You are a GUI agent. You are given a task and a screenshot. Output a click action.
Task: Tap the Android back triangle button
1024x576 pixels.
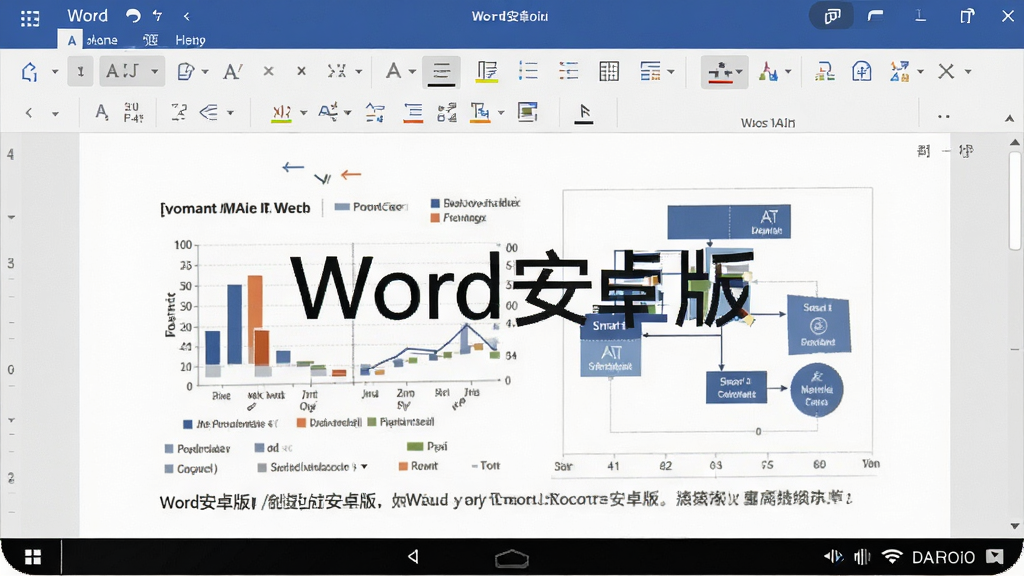(x=413, y=556)
